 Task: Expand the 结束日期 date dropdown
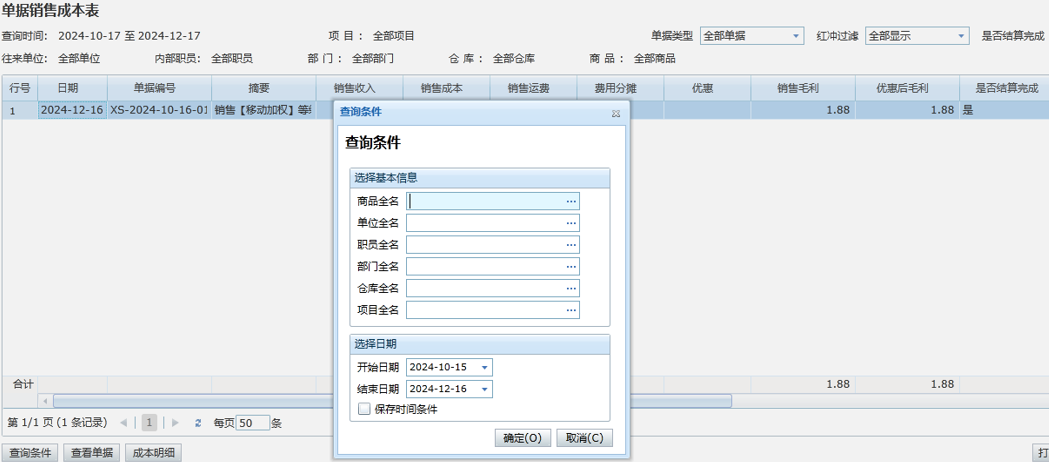485,390
